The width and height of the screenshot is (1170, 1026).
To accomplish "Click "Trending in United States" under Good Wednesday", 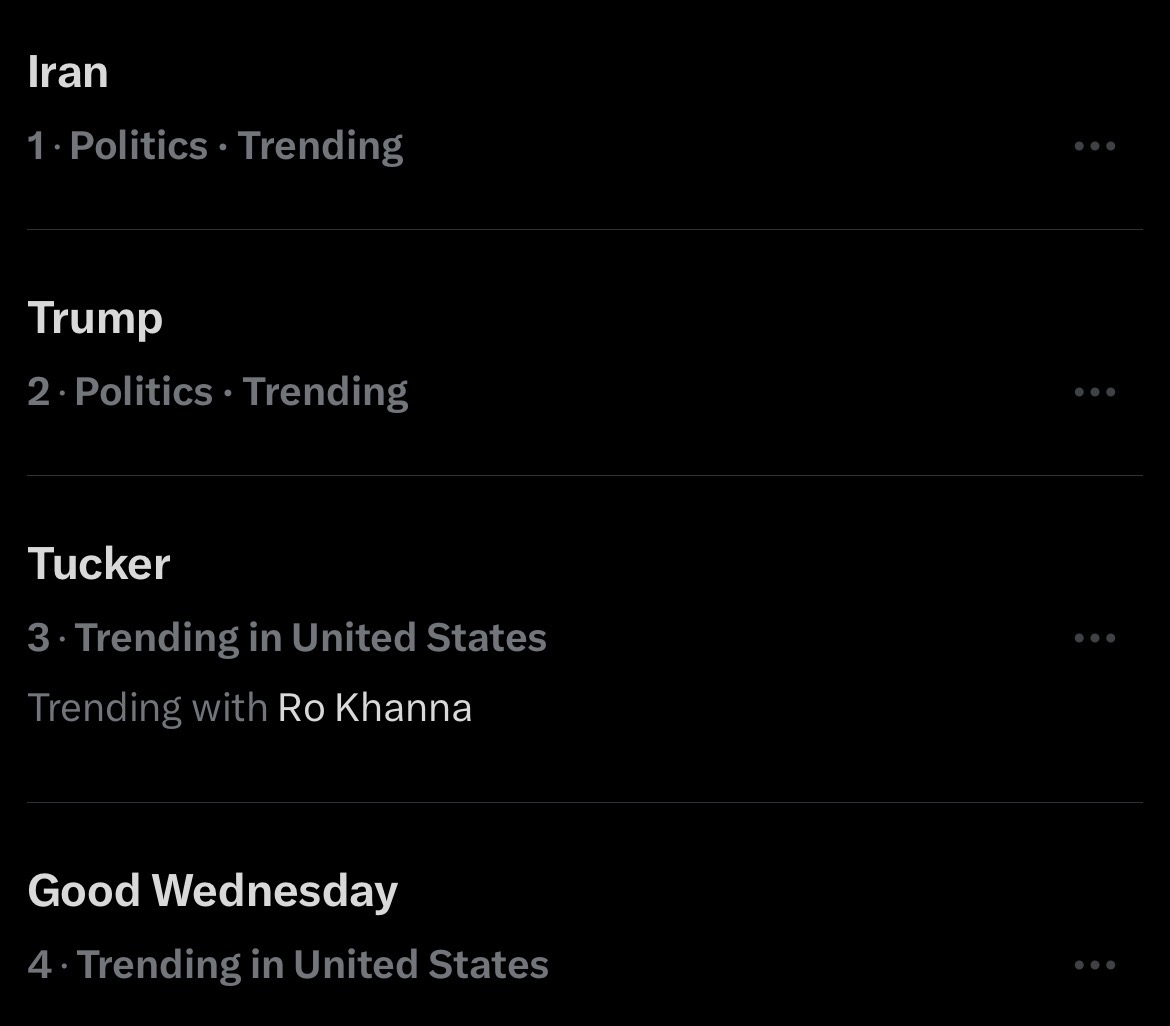I will tap(313, 965).
